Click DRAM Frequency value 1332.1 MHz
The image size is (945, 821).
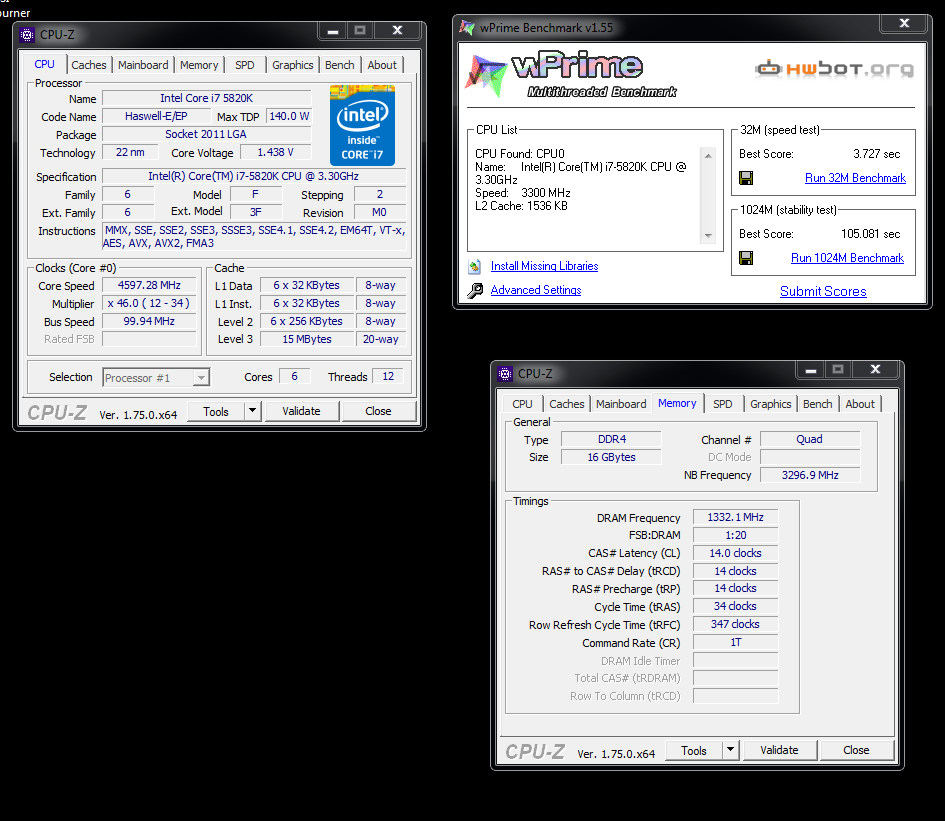[x=735, y=517]
